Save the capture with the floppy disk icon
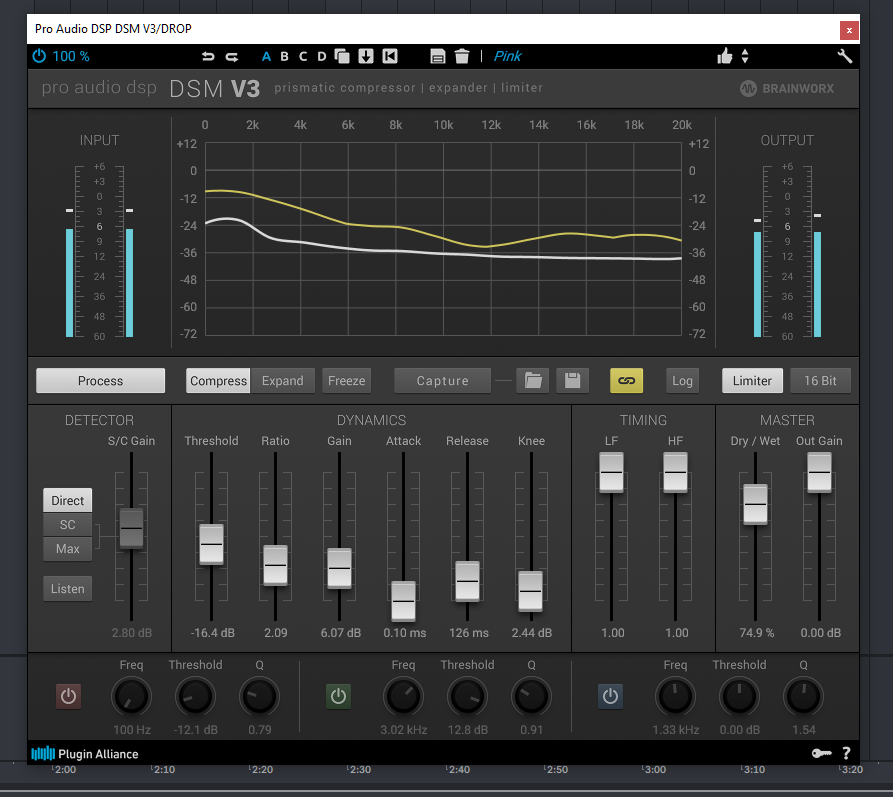893x797 pixels. (x=572, y=381)
